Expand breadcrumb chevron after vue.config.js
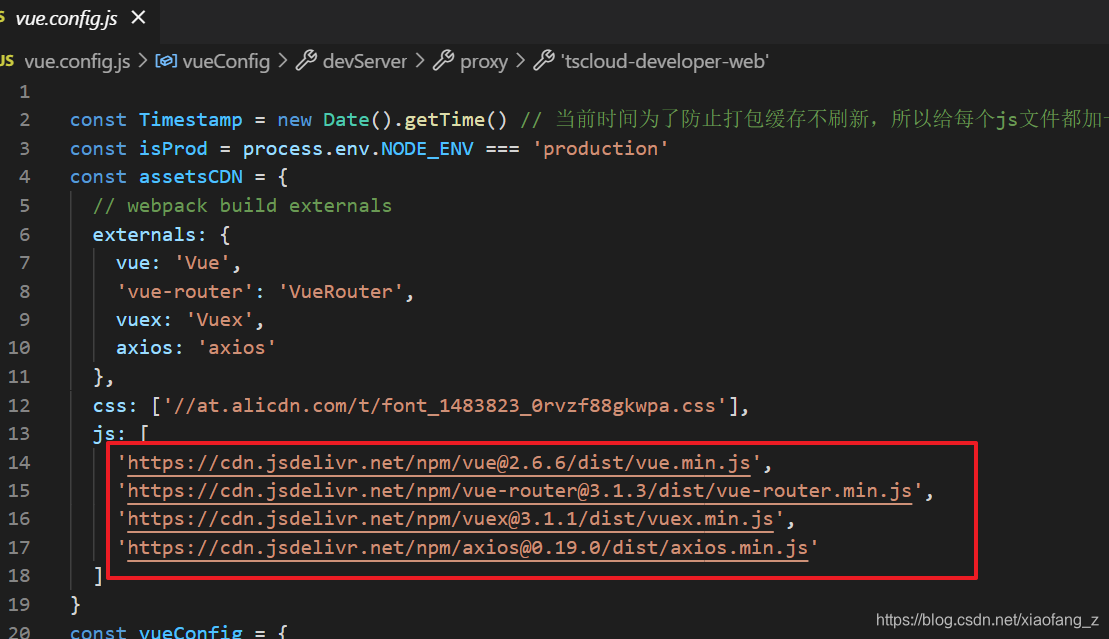Screen dimensions: 1109x639 (x=142, y=61)
